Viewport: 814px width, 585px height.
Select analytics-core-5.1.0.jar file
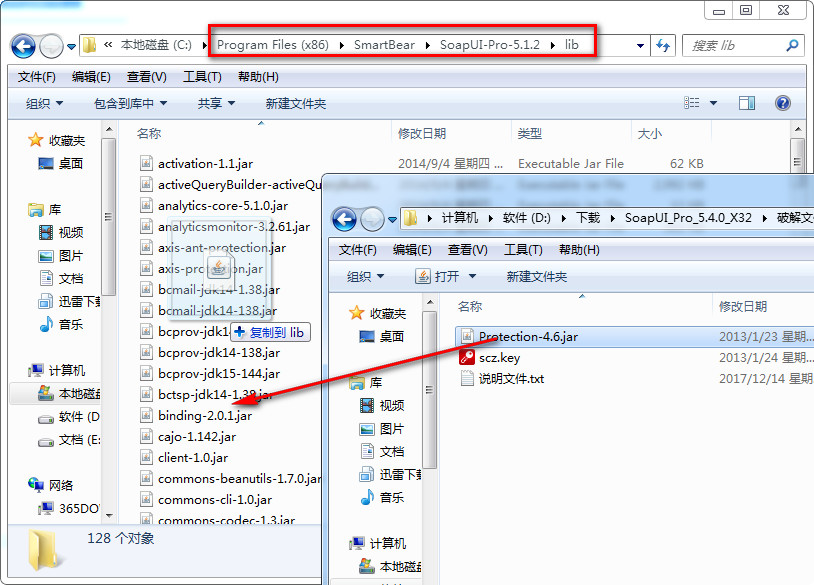[223, 206]
